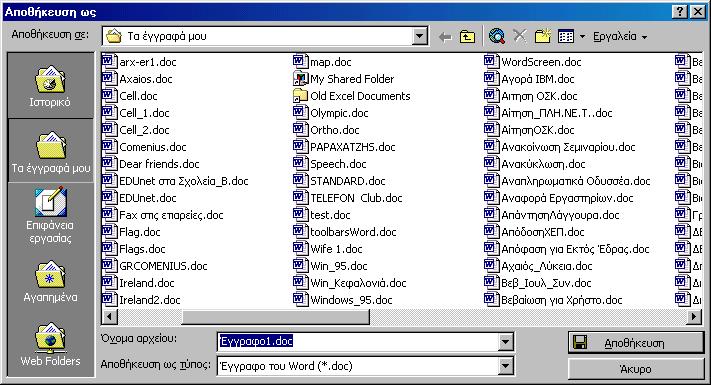Screen dimensions: 711x385
Task: Open the Εργαλεία (Tools) menu
Action: 619,36
